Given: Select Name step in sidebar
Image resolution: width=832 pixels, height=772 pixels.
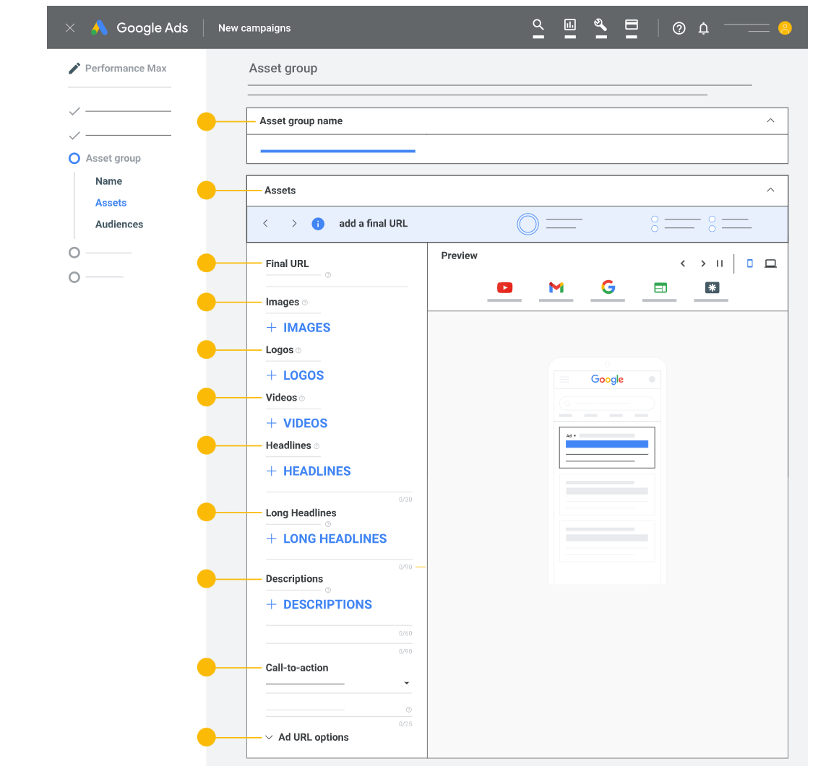Looking at the screenshot, I should (108, 181).
